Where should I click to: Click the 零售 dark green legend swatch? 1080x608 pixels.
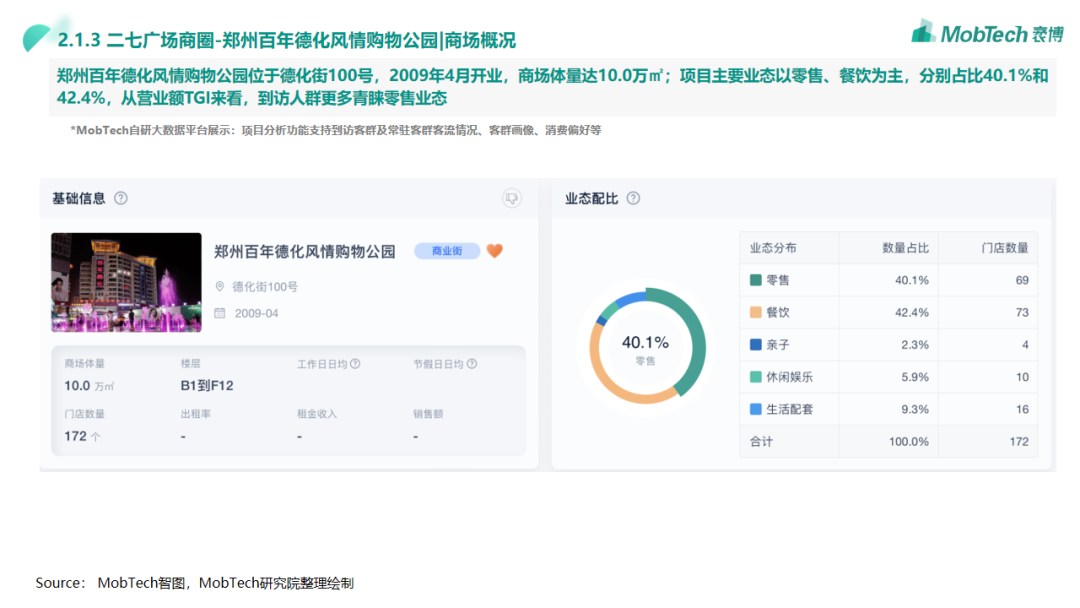(756, 280)
